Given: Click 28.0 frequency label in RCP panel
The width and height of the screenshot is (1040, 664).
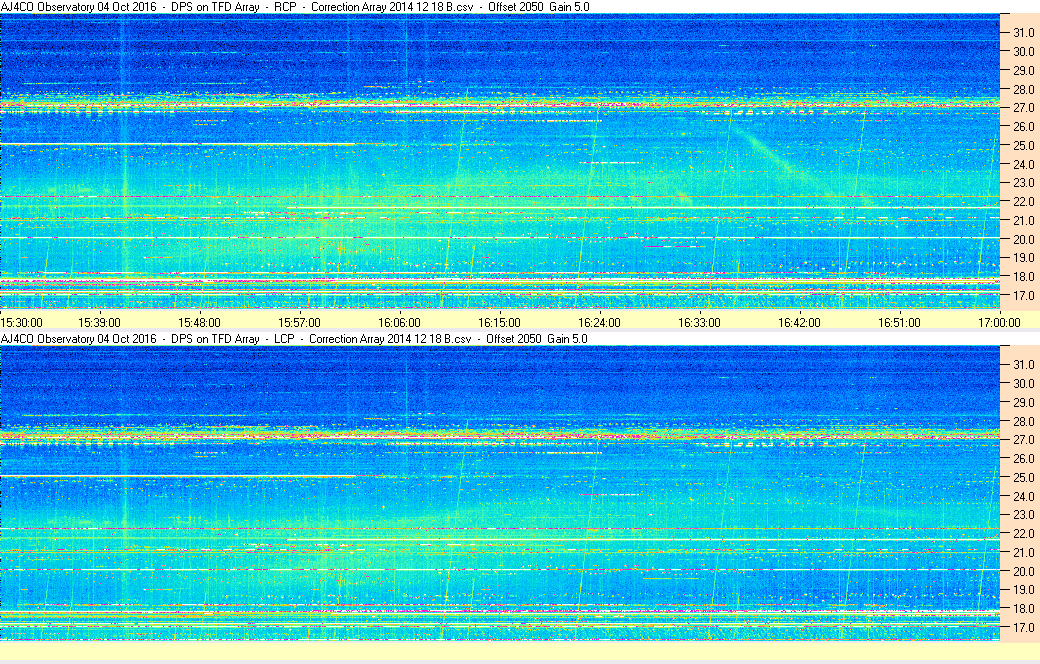Looking at the screenshot, I should [x=1020, y=89].
